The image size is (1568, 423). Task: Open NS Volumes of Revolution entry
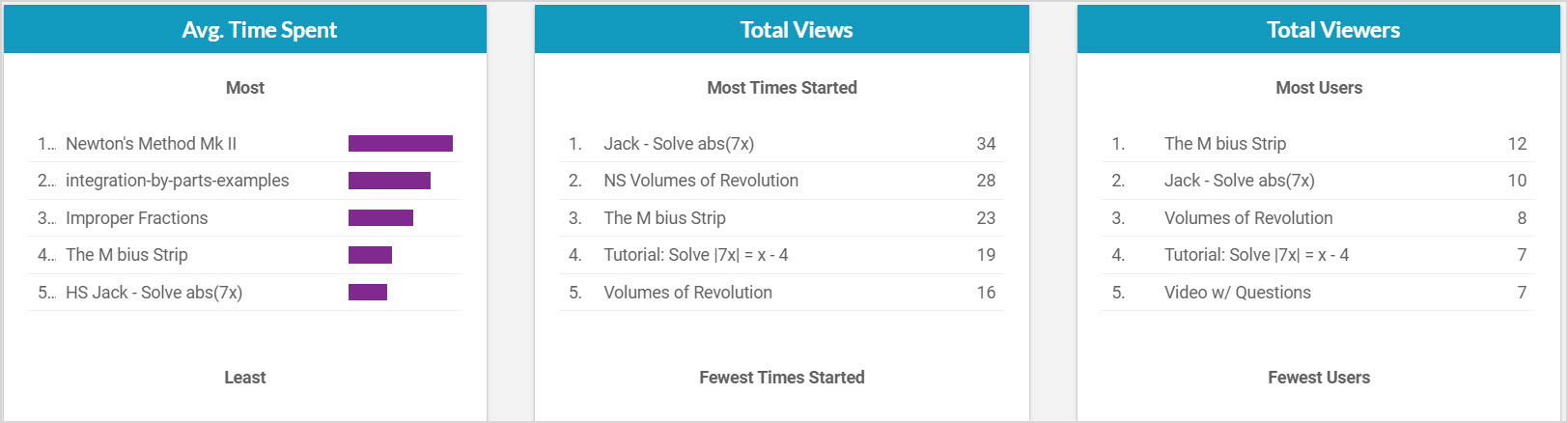[x=700, y=181]
